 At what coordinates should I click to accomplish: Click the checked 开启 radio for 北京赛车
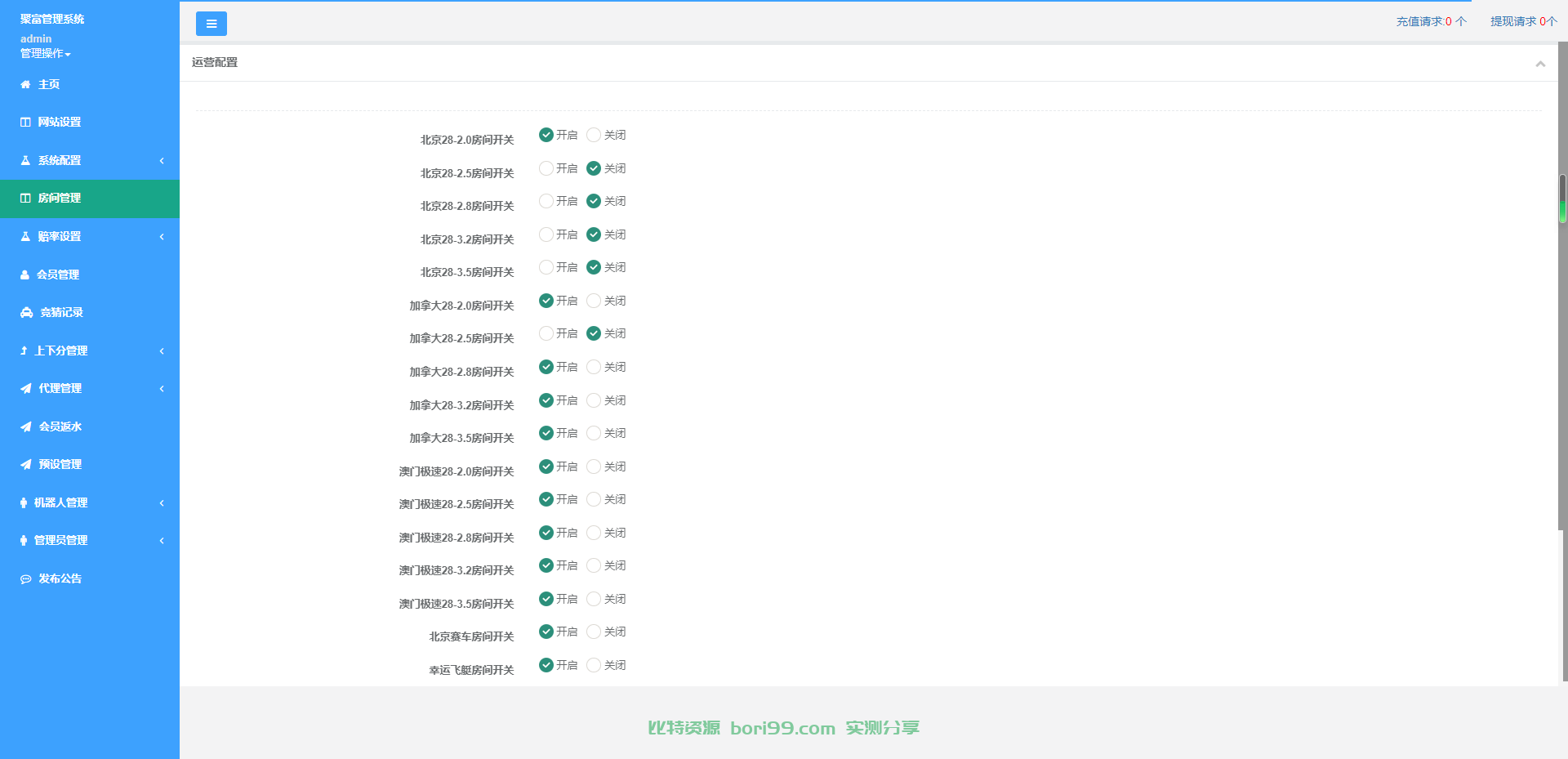(546, 632)
